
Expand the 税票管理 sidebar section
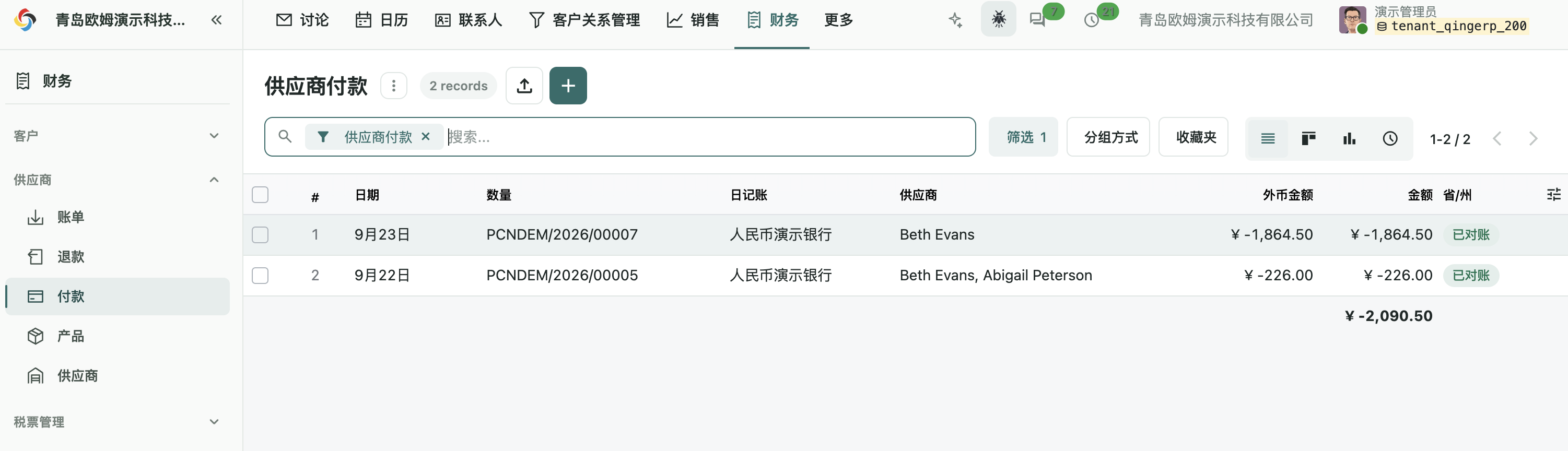[118, 422]
